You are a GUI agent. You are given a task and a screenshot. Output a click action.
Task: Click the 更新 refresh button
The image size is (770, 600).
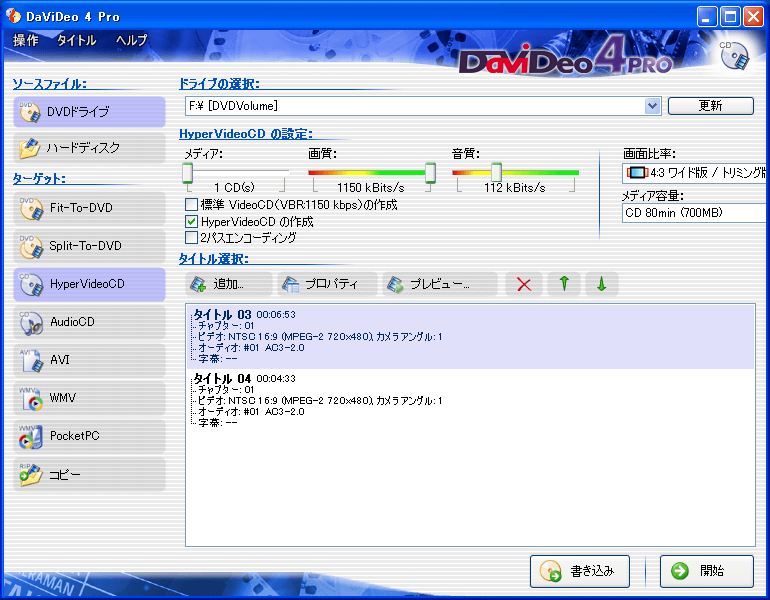point(711,106)
